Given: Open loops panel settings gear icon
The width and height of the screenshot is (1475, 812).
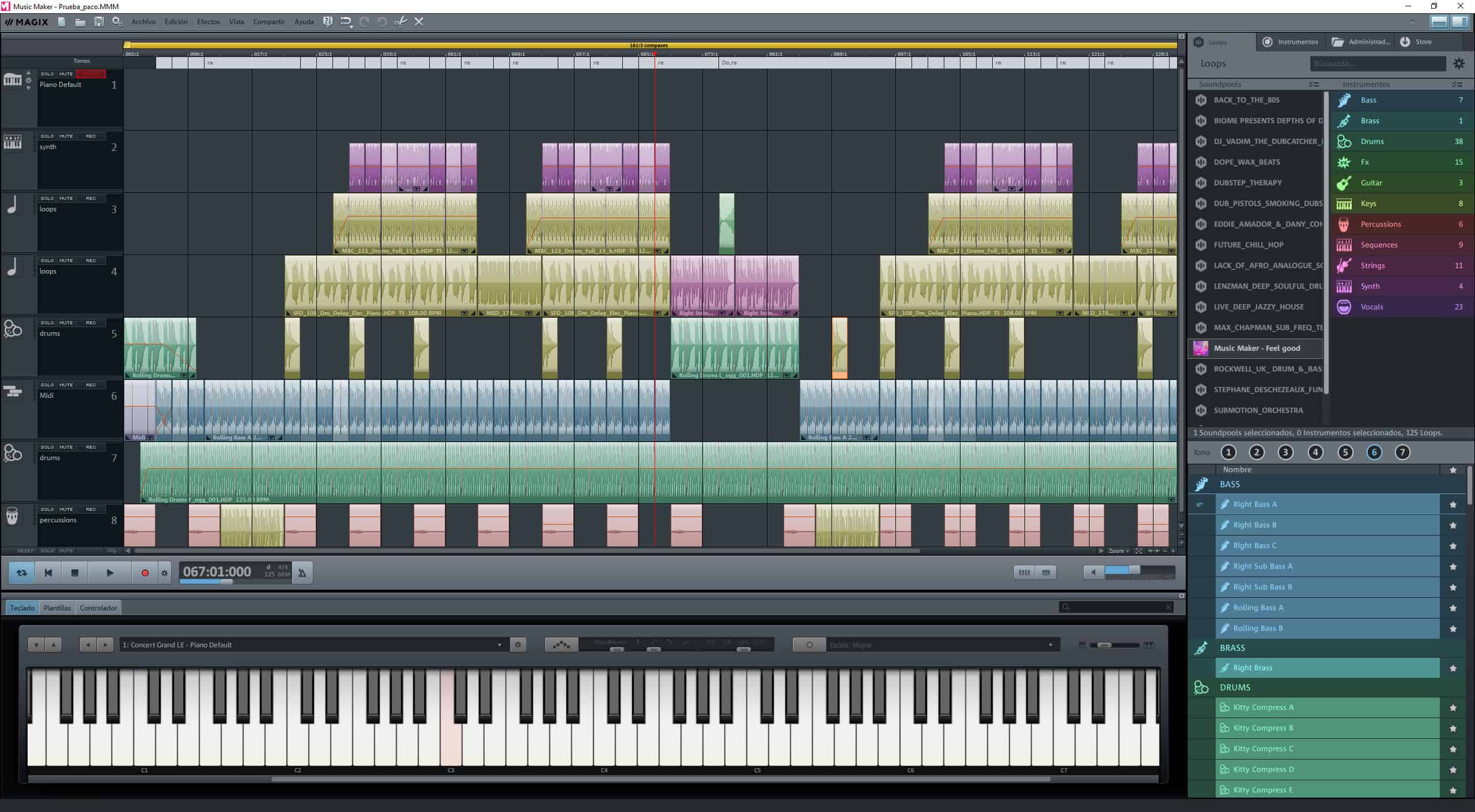Looking at the screenshot, I should [x=1458, y=63].
